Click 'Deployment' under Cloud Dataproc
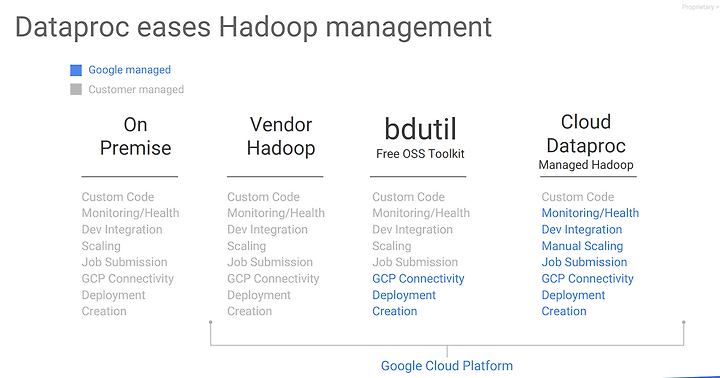Image resolution: width=720 pixels, height=378 pixels. (x=573, y=295)
